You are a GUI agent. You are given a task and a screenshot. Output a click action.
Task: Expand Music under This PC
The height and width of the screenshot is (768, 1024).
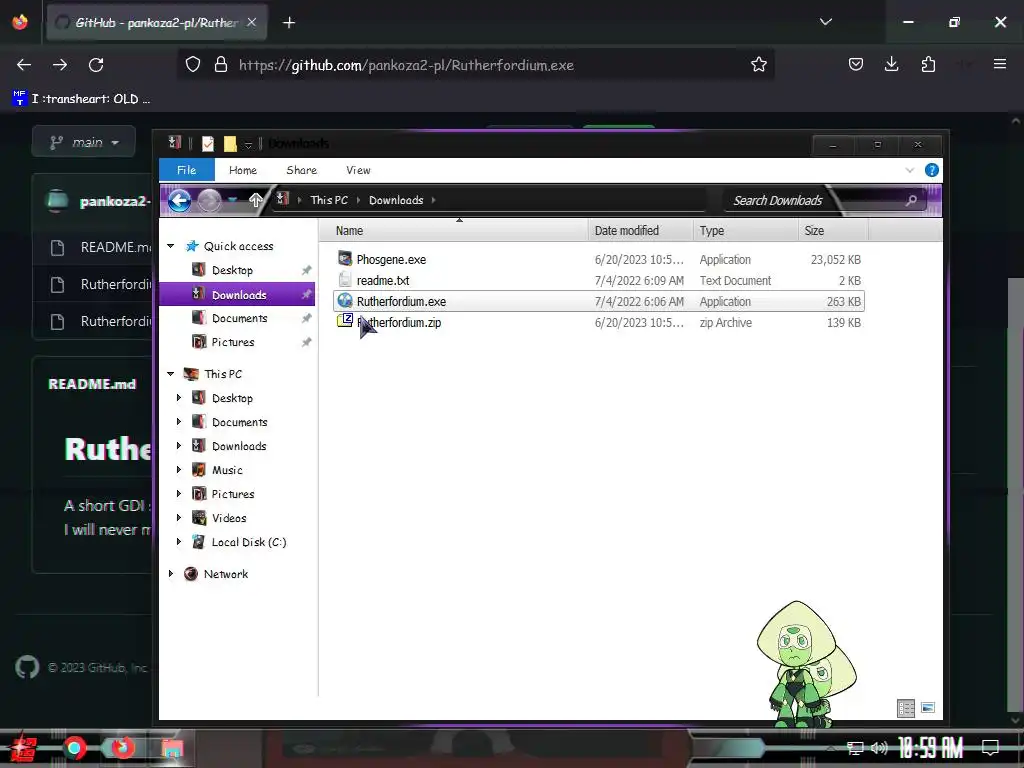179,470
